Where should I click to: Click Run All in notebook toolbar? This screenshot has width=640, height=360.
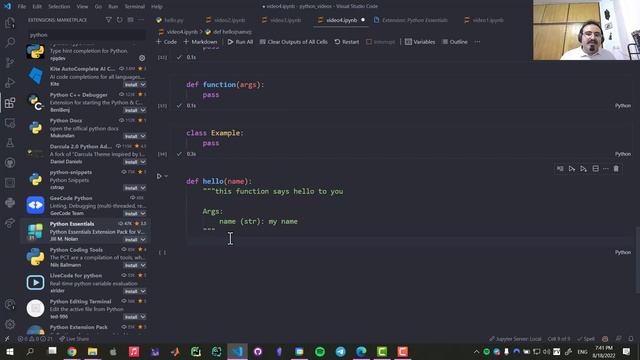click(240, 42)
